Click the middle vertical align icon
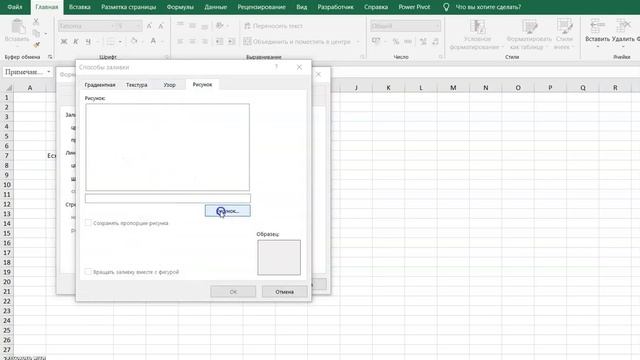The height and width of the screenshot is (360, 640). click(192, 25)
